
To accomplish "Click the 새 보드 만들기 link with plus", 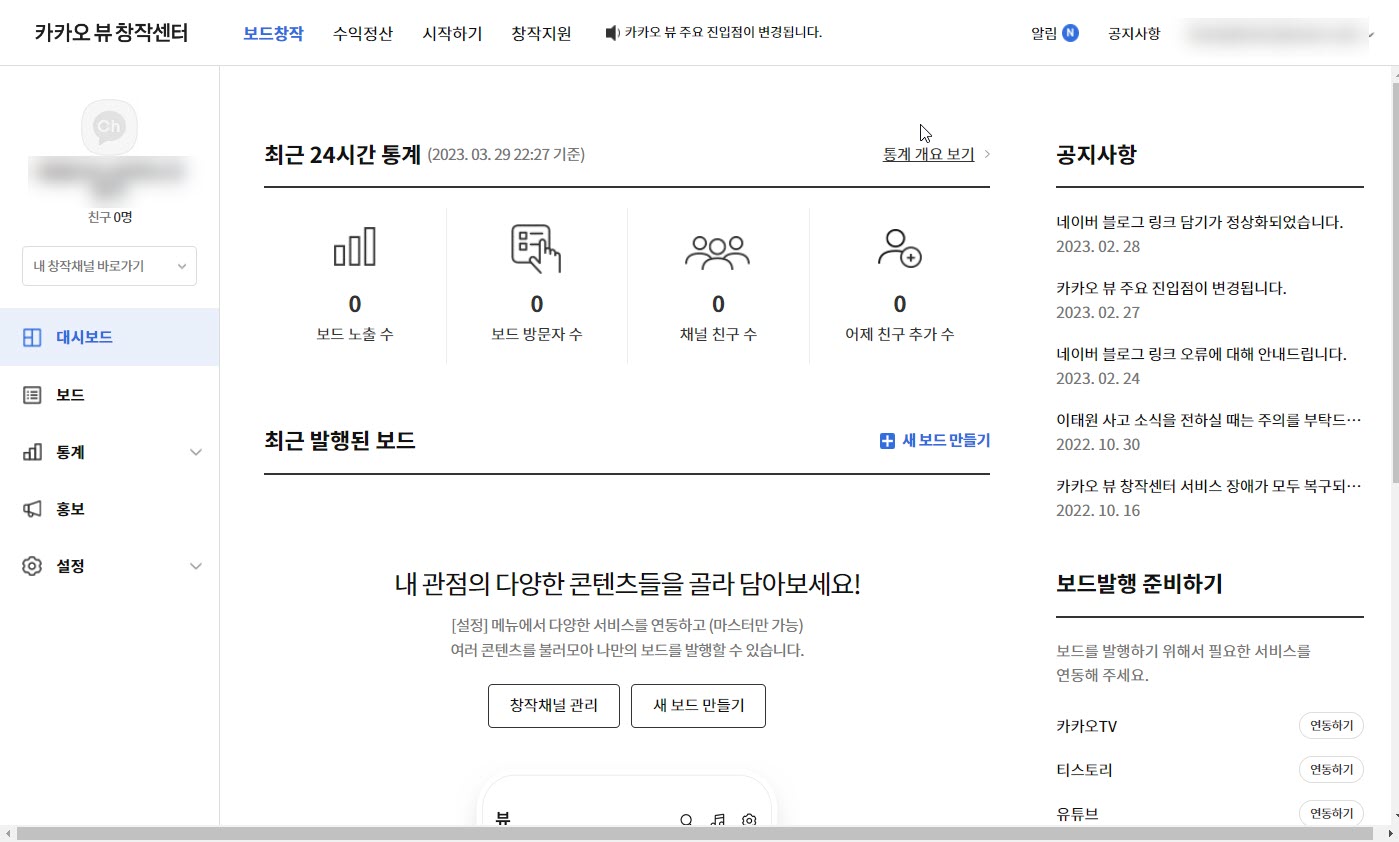I will pyautogui.click(x=935, y=441).
